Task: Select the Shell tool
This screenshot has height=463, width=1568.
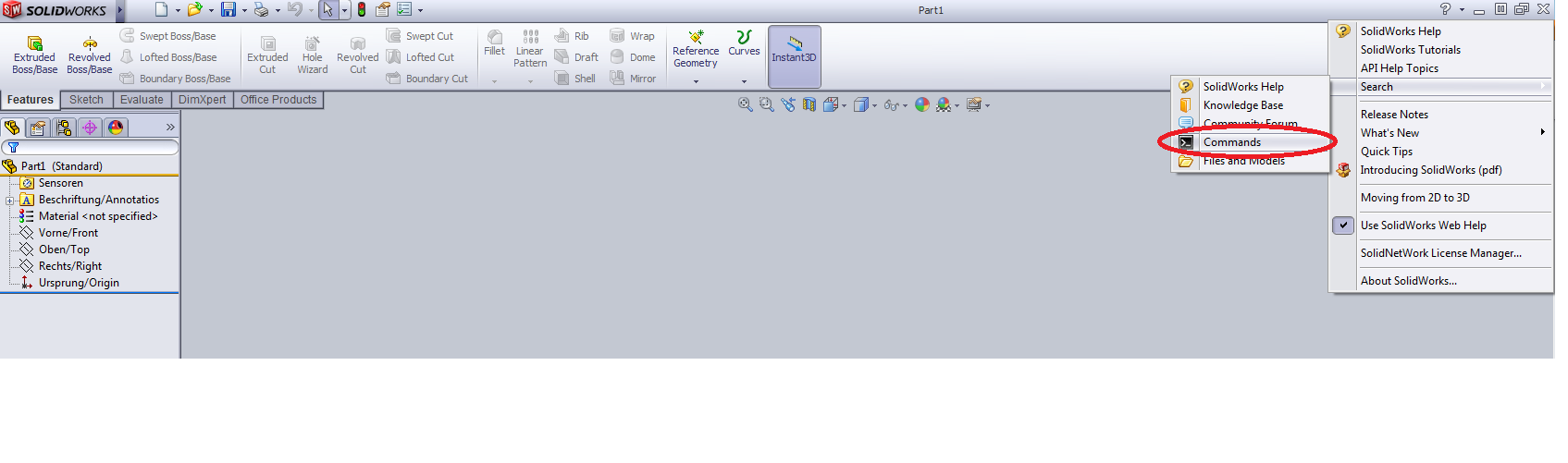Action: (x=574, y=79)
